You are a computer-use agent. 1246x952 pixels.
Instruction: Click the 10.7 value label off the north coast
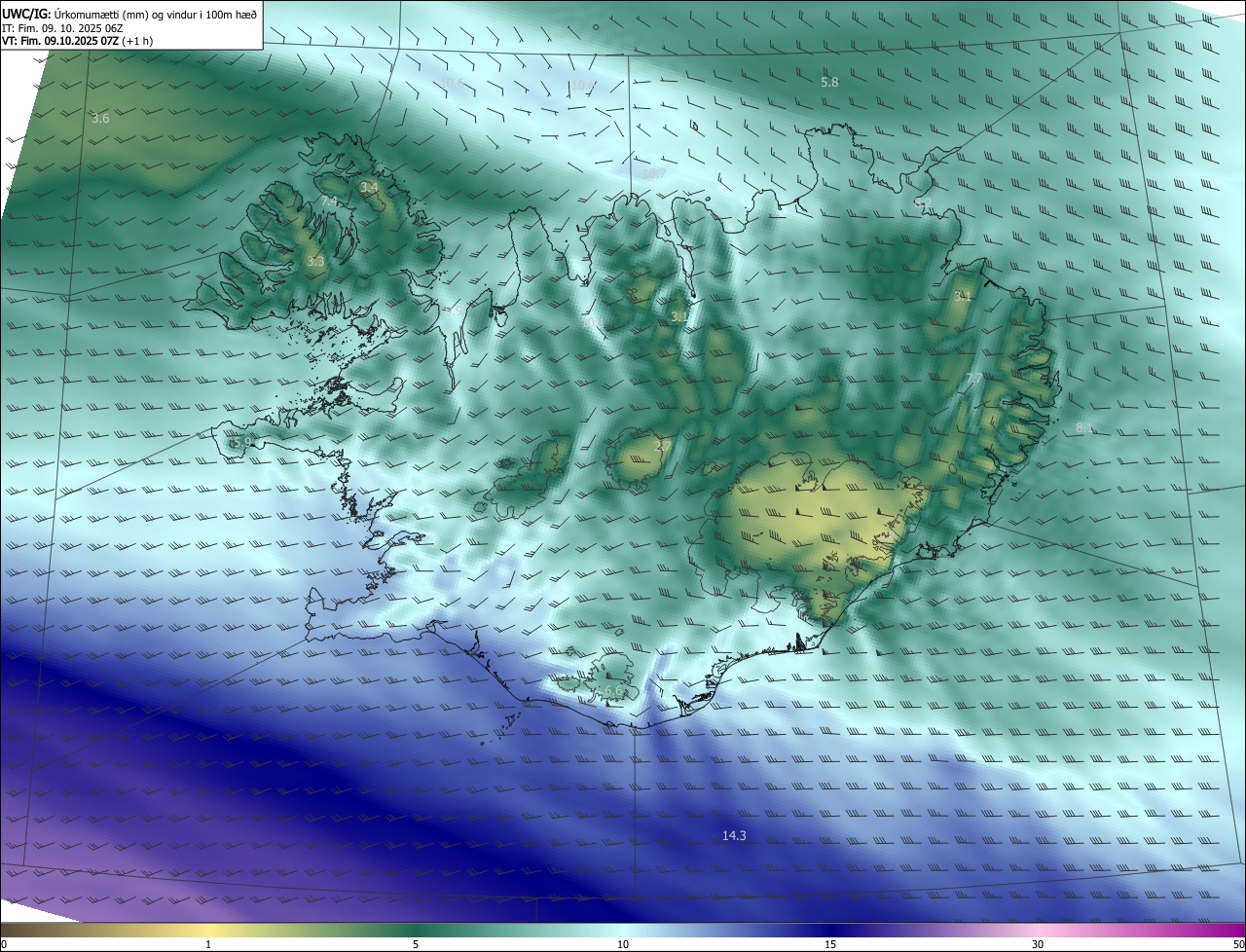[x=654, y=174]
